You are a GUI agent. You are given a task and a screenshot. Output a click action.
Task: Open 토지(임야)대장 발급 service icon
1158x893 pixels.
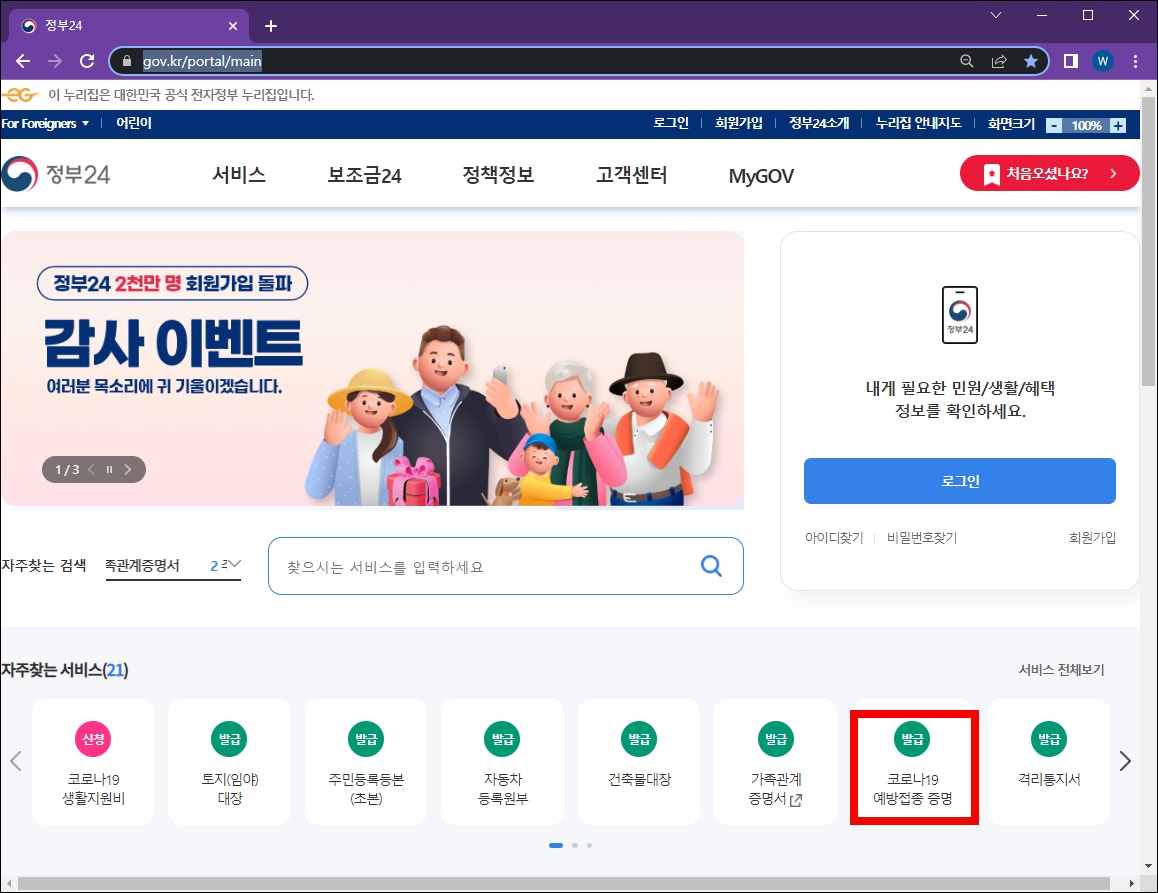(229, 761)
